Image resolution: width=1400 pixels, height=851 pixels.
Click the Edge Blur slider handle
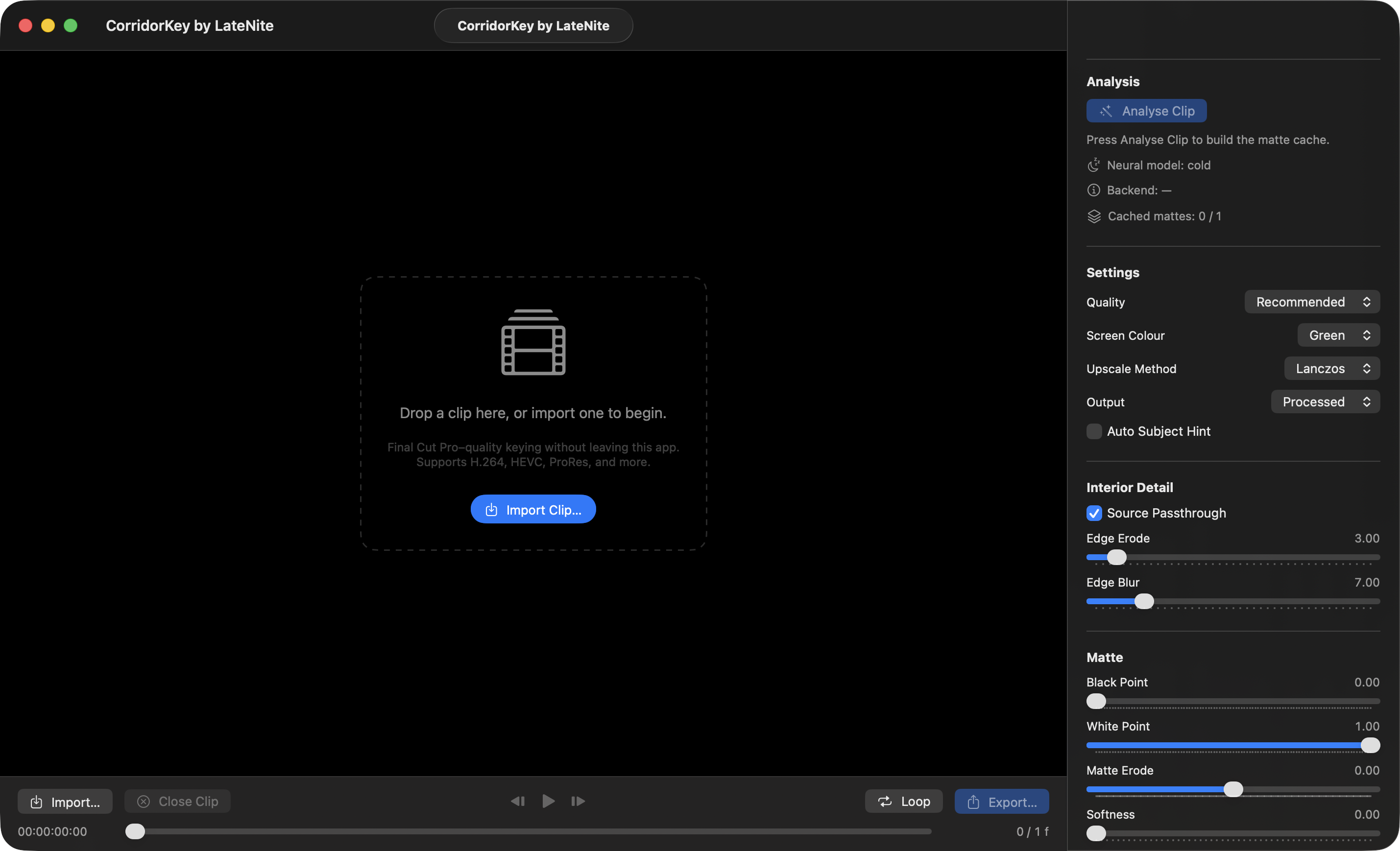tap(1144, 601)
